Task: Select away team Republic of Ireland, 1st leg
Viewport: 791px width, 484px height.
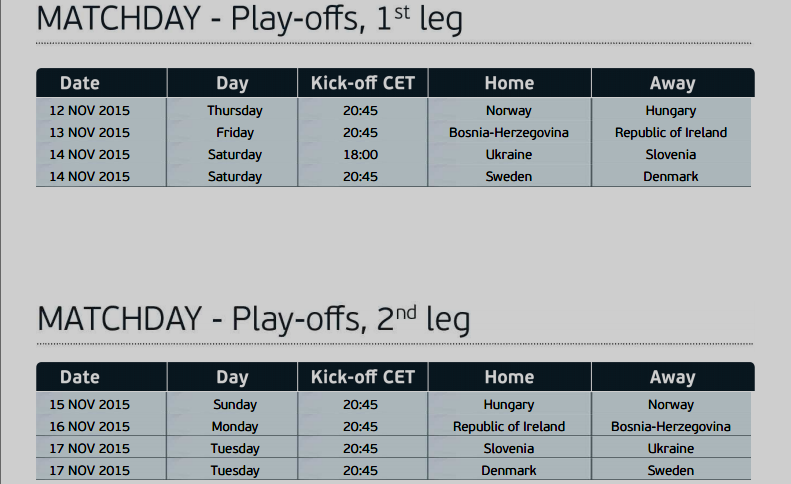Action: [671, 133]
